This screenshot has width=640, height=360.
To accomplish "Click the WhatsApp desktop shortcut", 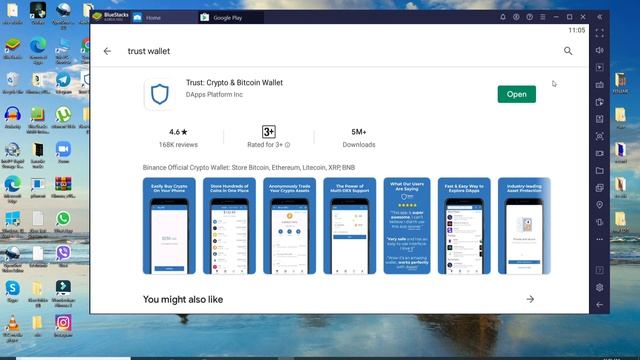I will click(x=63, y=222).
